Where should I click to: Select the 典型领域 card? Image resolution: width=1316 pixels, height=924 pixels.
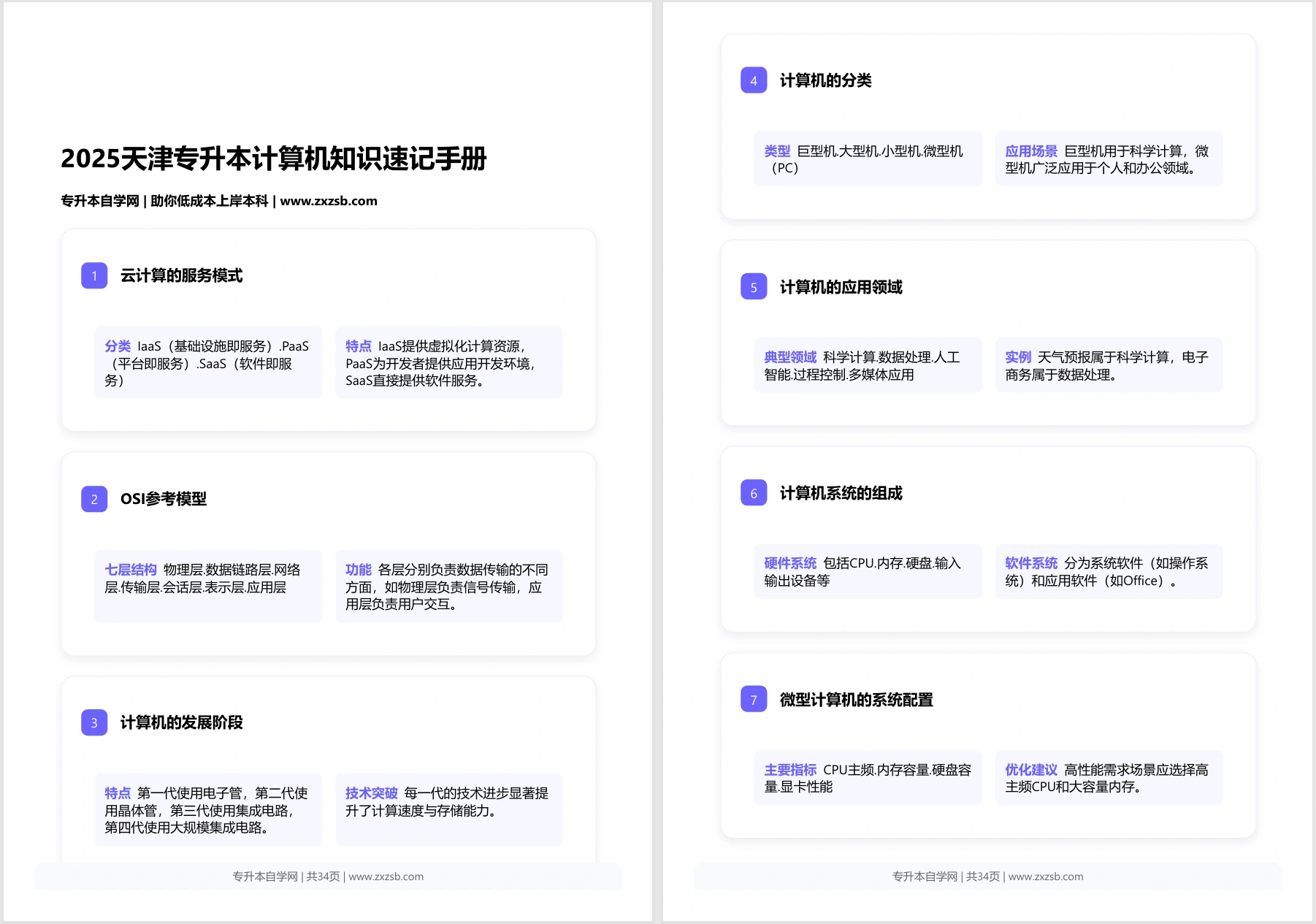click(868, 365)
